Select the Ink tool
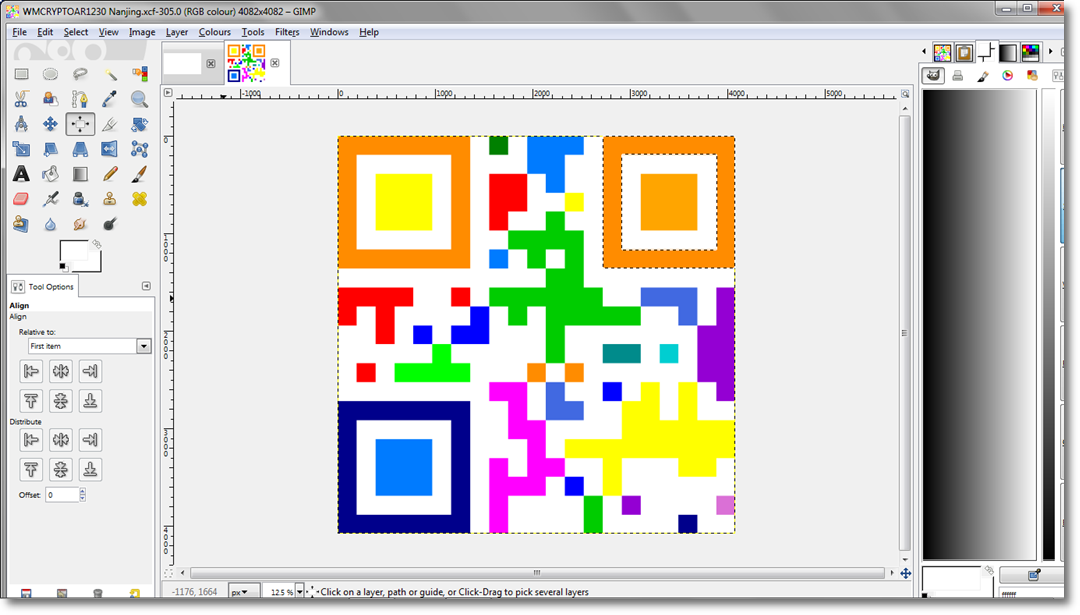The image size is (1080, 615). [x=80, y=199]
